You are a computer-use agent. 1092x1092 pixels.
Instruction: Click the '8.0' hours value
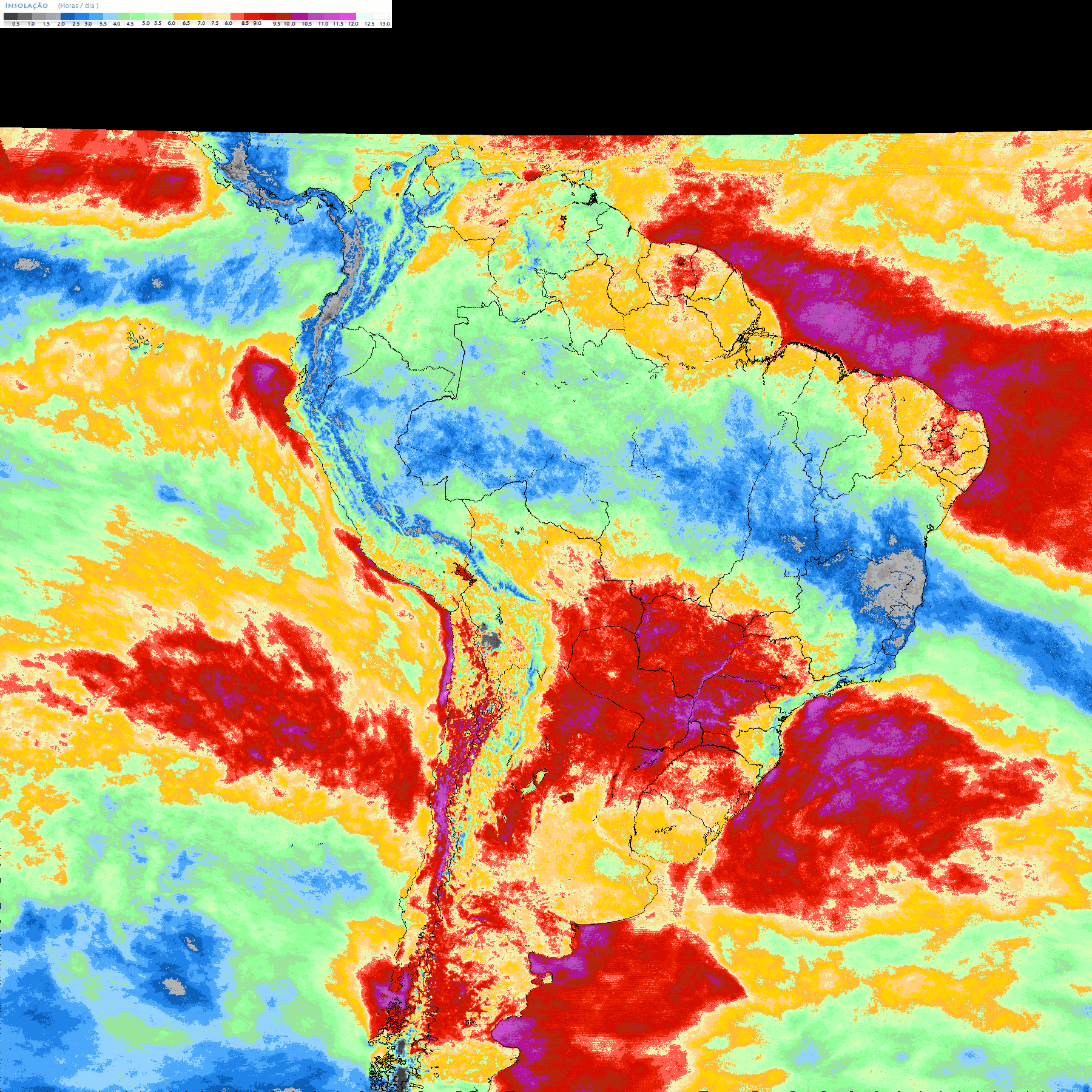click(x=229, y=23)
